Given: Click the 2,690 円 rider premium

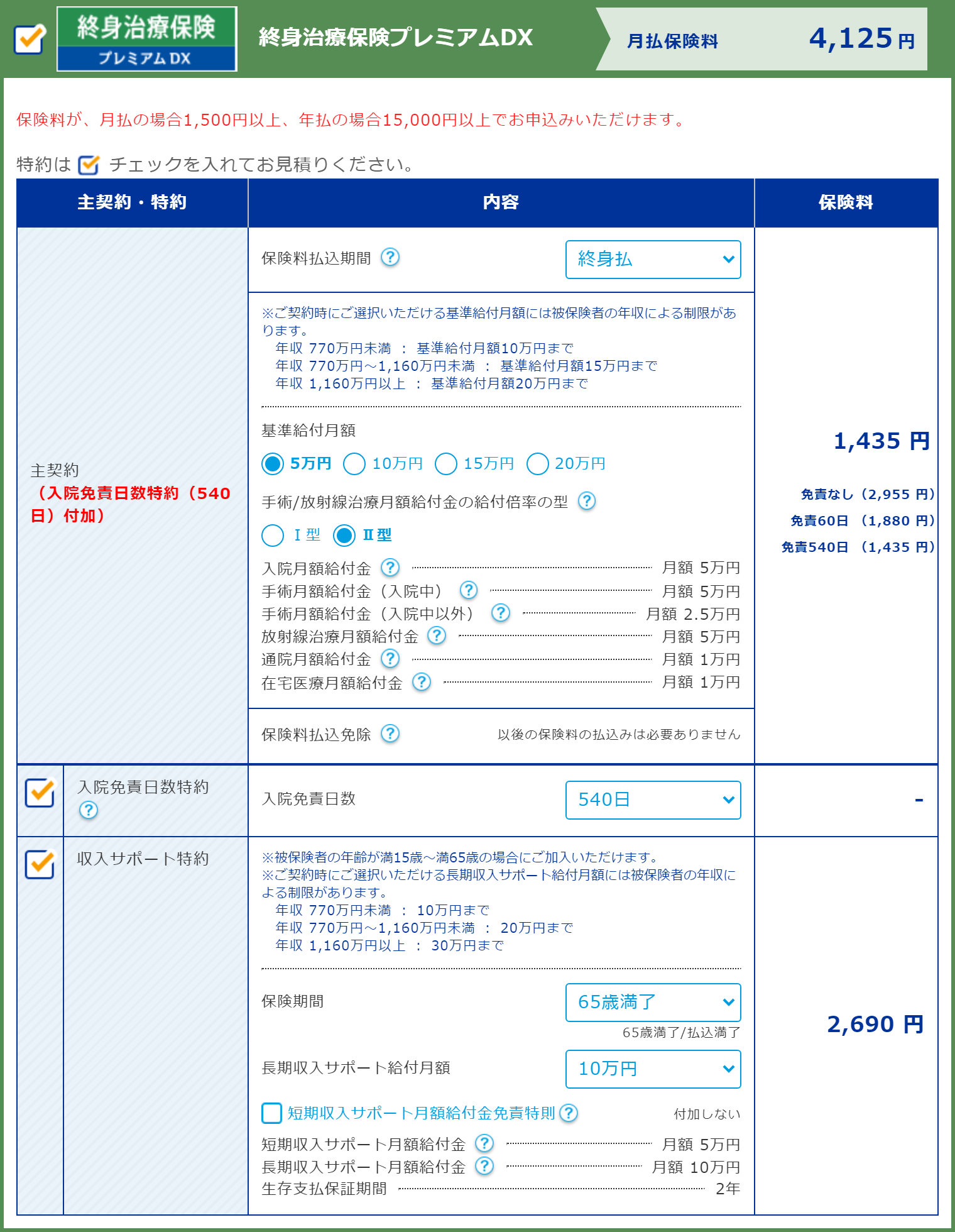Looking at the screenshot, I should tap(875, 1025).
